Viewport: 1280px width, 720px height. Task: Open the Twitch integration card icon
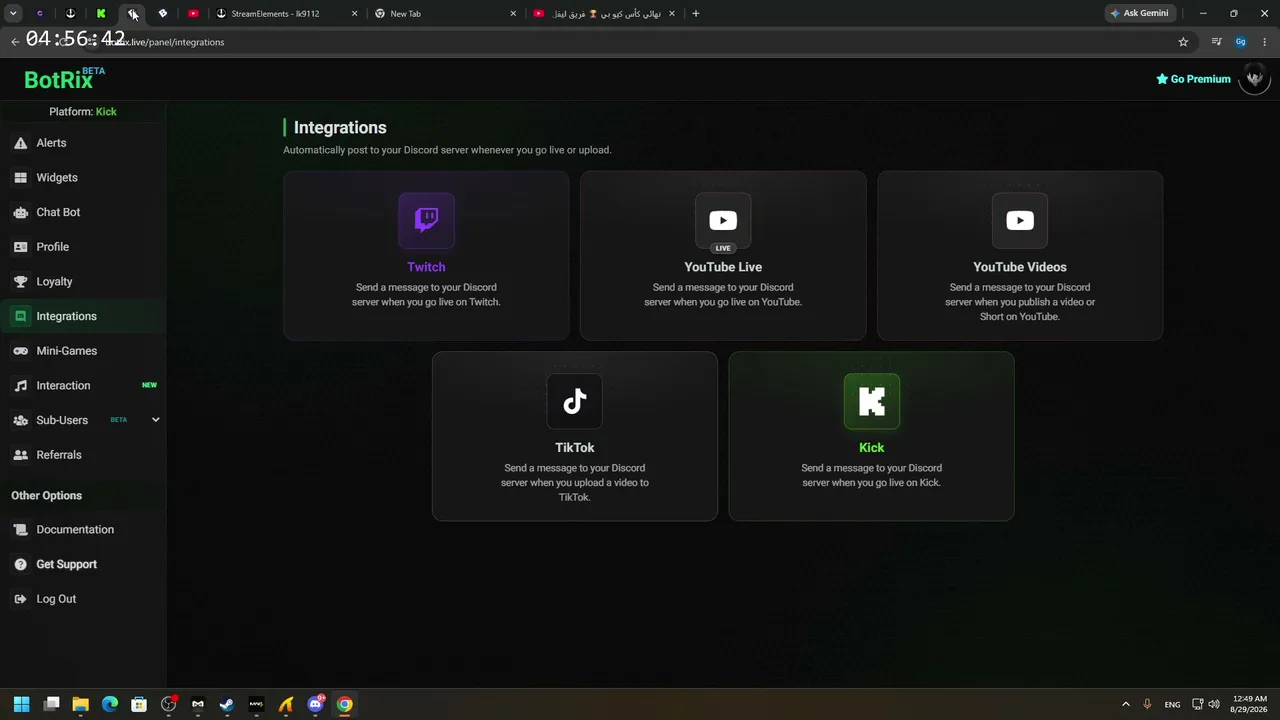point(426,221)
